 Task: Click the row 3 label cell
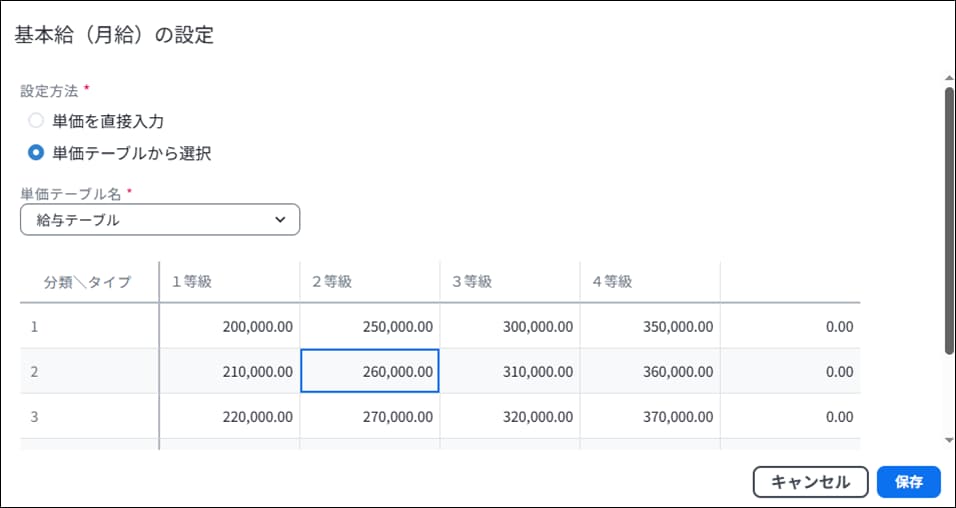[x=89, y=416]
